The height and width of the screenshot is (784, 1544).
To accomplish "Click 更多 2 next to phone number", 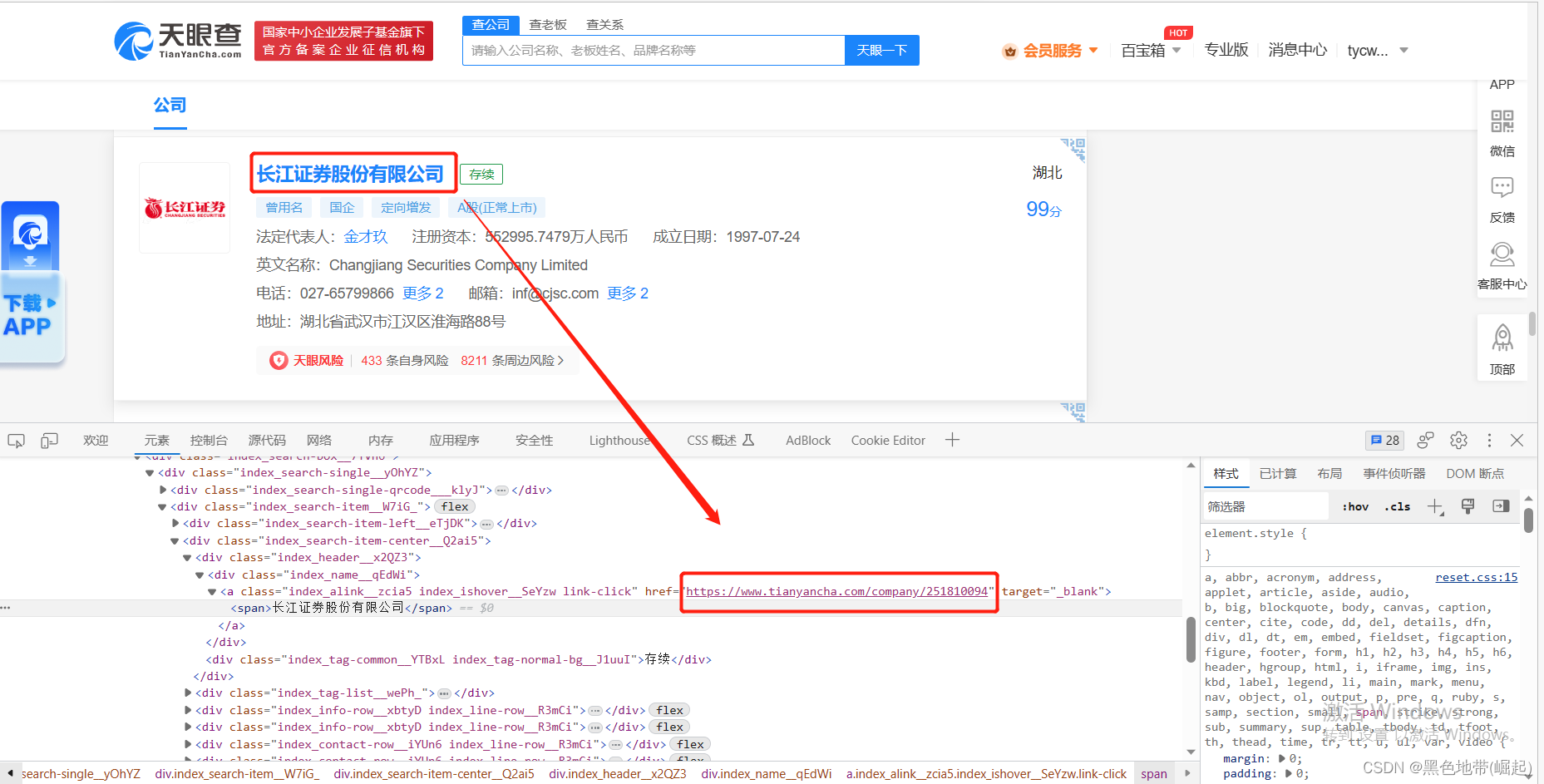I will pos(423,293).
